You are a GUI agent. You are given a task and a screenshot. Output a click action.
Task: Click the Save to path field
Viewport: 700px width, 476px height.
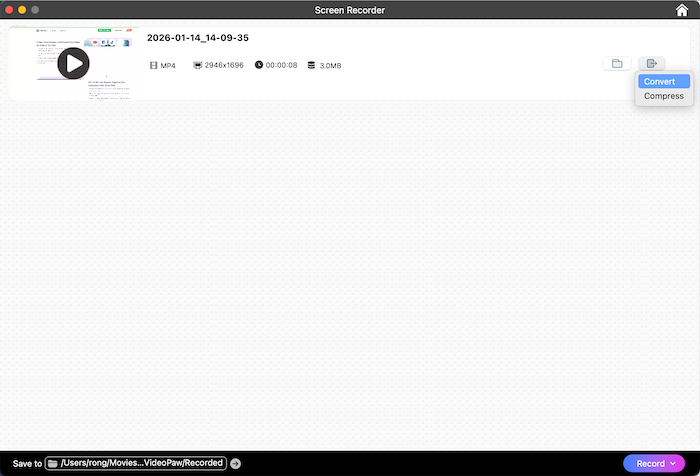point(136,463)
